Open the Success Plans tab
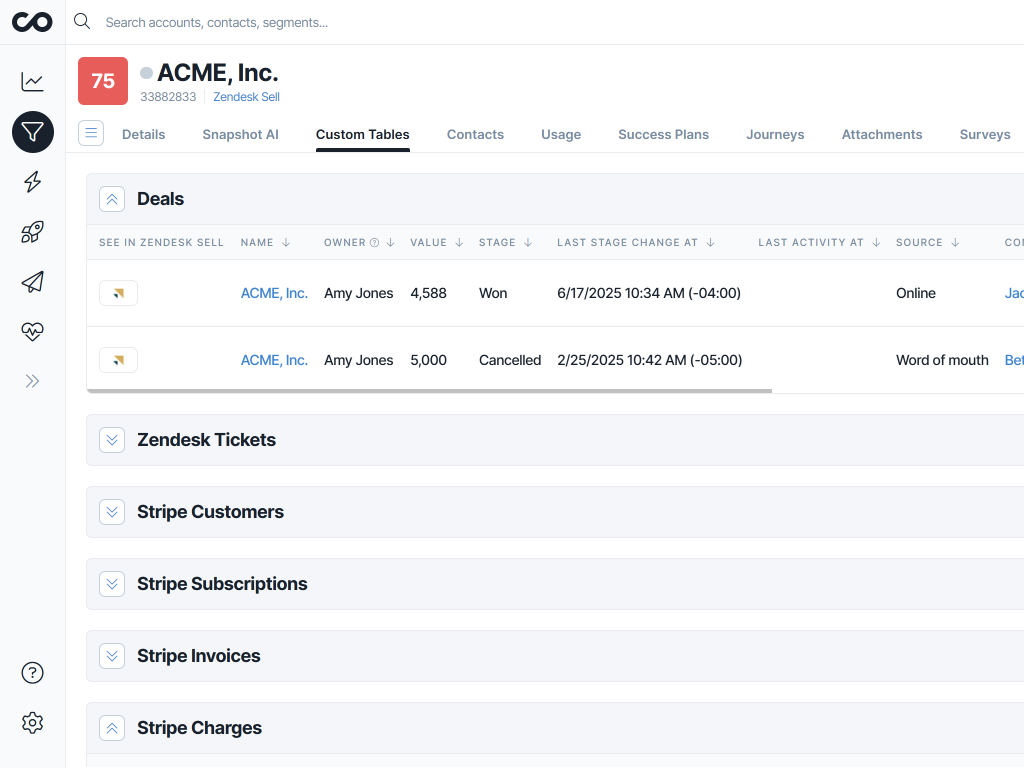Viewport: 1024px width, 768px height. 663,134
